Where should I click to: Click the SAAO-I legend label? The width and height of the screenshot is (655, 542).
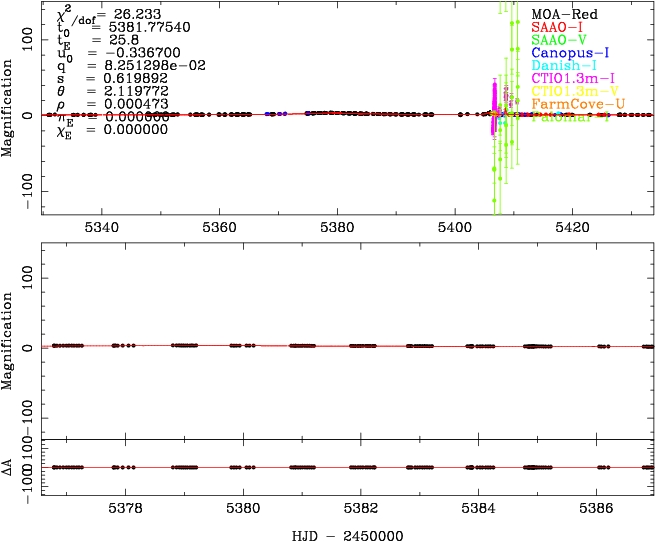(x=557, y=27)
